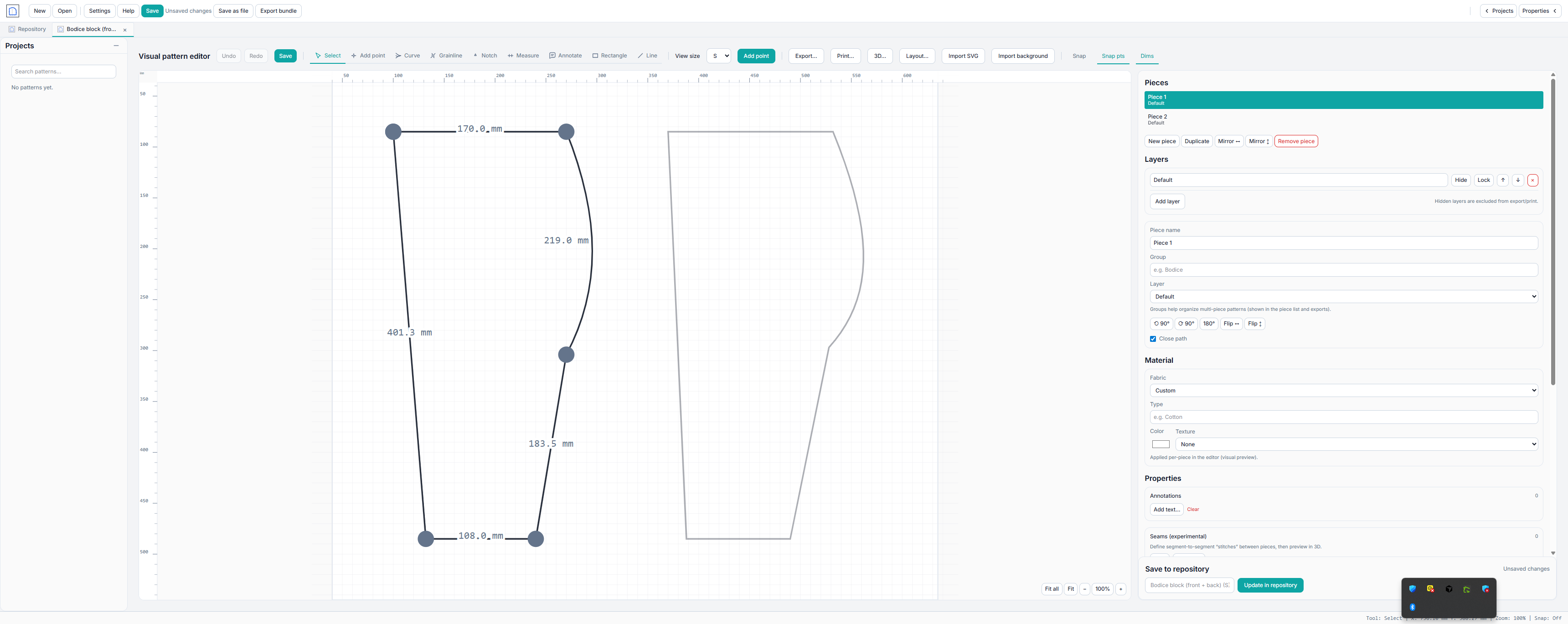This screenshot has height=624, width=1568.
Task: Expand the Properties side panel button
Action: click(x=1540, y=11)
